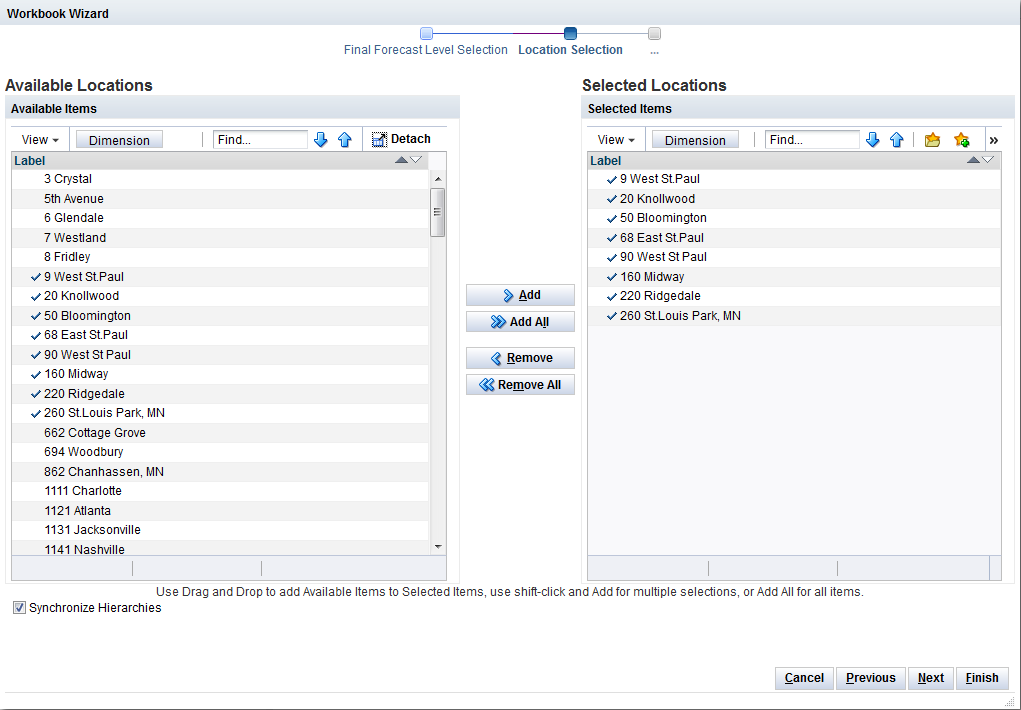Click the Detach button in Available Items

(x=401, y=139)
